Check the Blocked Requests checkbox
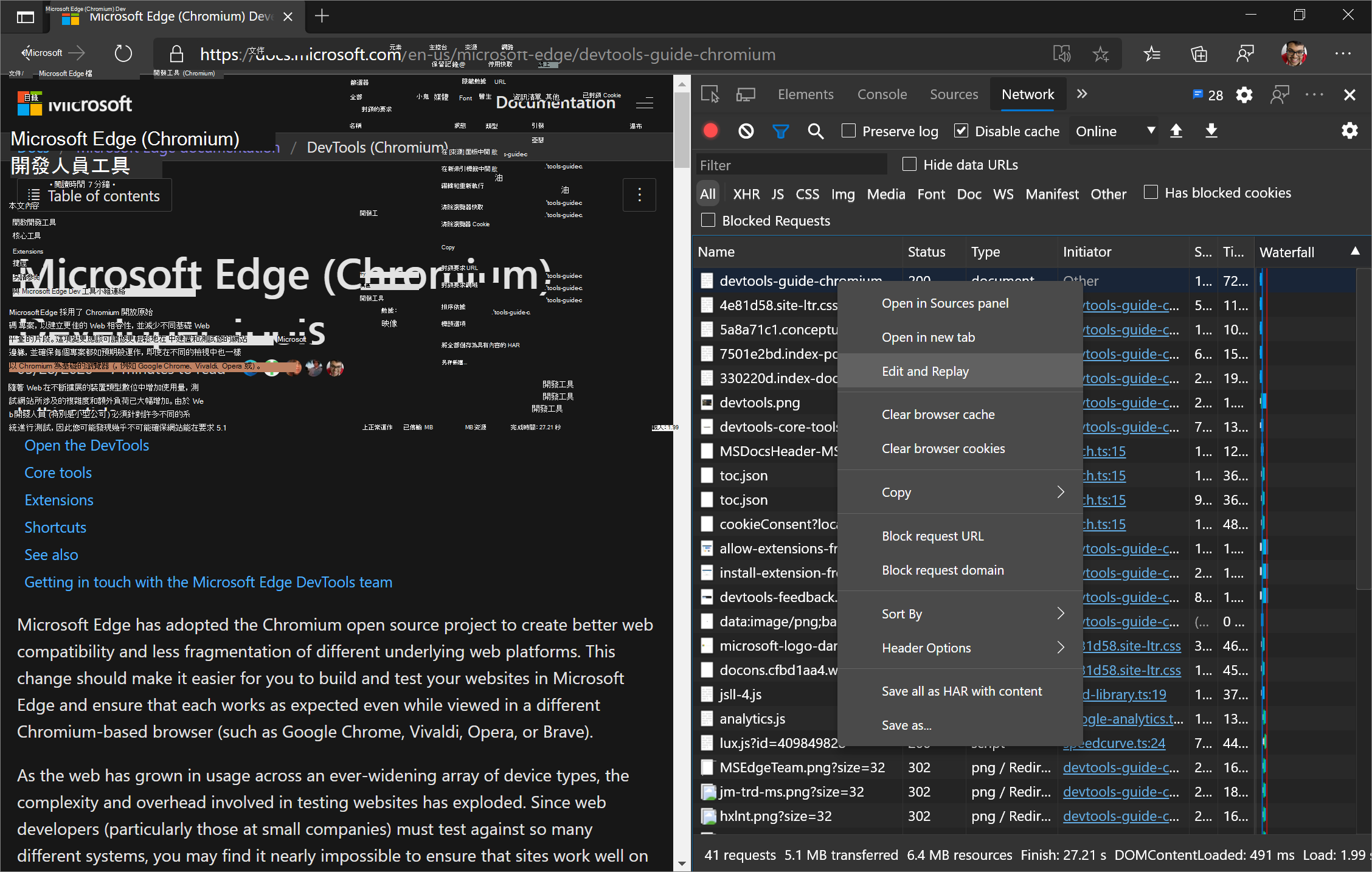This screenshot has height=872, width=1372. click(708, 220)
